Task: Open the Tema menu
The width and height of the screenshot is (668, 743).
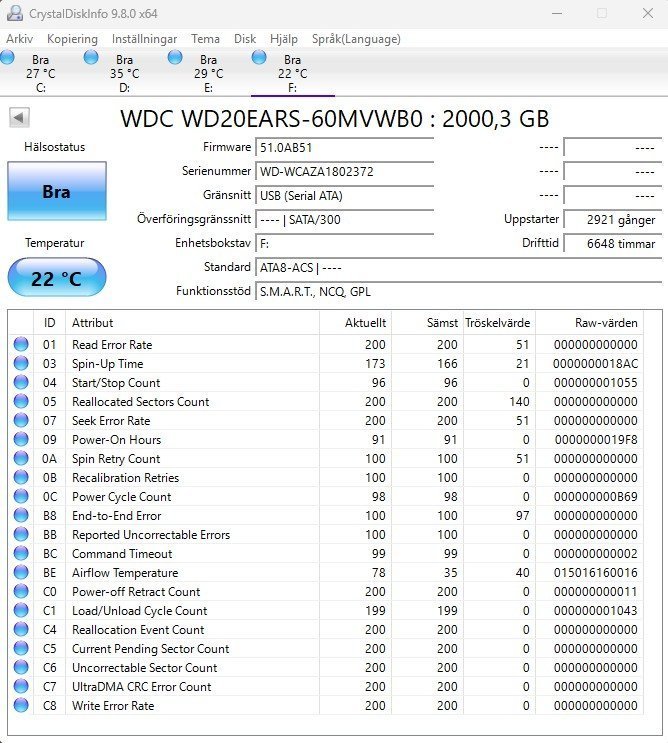Action: [x=205, y=39]
